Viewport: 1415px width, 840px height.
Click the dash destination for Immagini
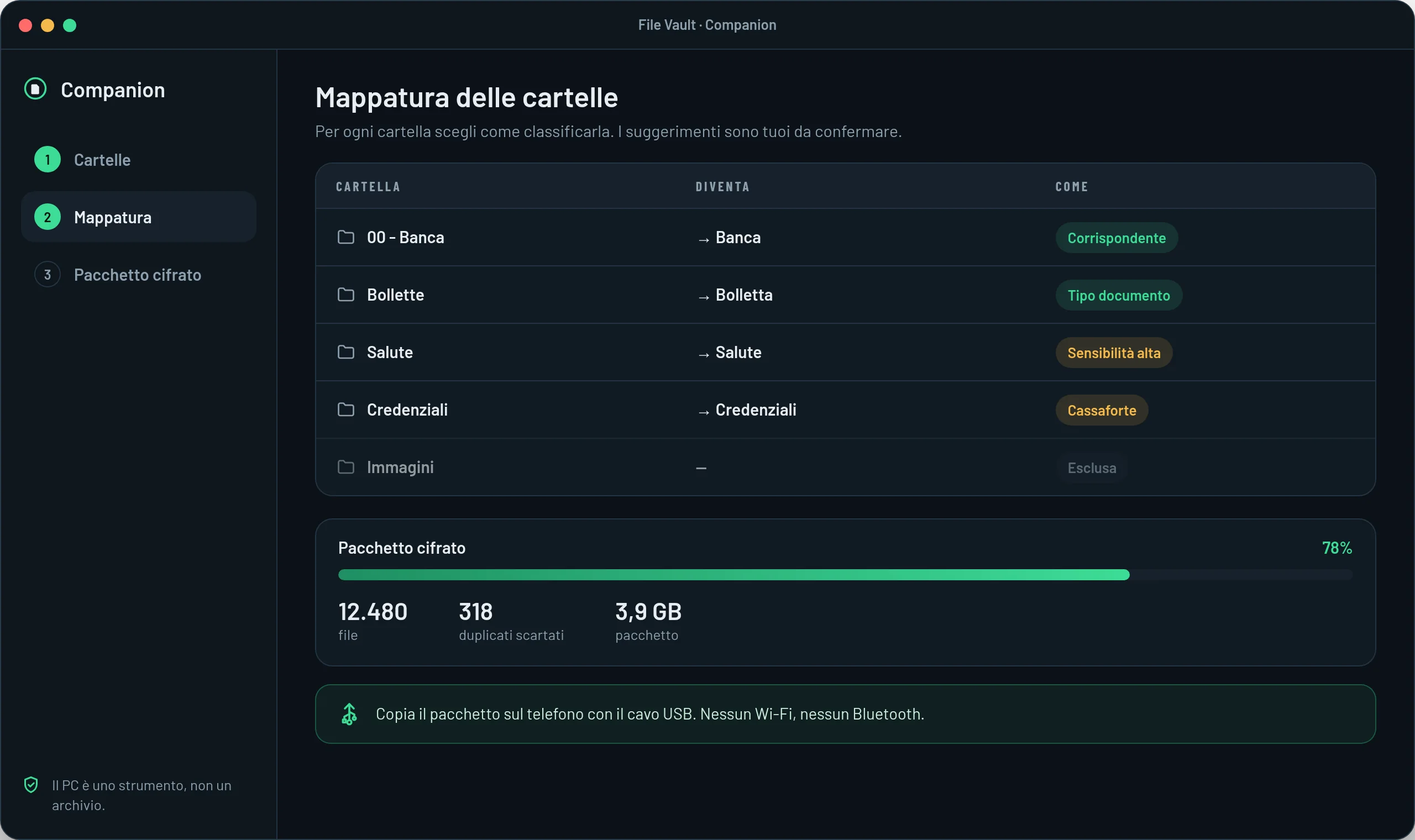point(701,468)
